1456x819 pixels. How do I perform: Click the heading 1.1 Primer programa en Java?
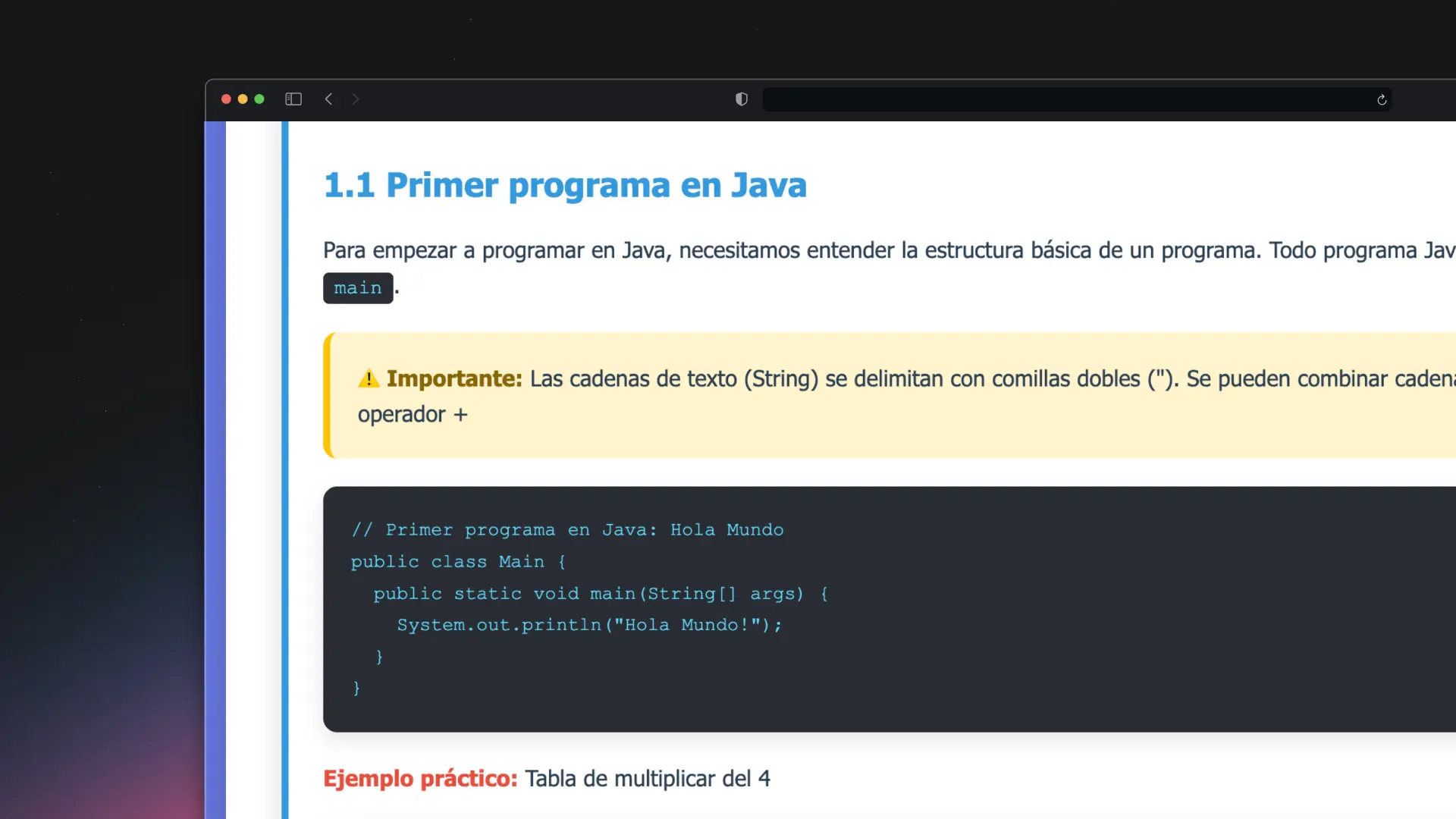click(x=565, y=184)
